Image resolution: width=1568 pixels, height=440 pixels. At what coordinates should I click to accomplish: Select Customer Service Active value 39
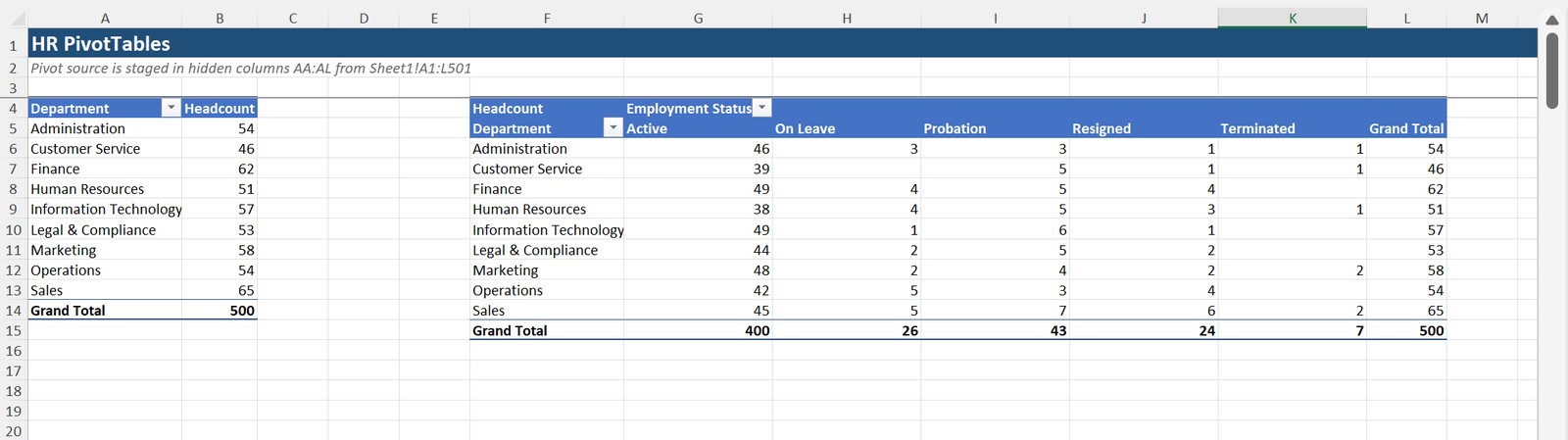(x=698, y=169)
